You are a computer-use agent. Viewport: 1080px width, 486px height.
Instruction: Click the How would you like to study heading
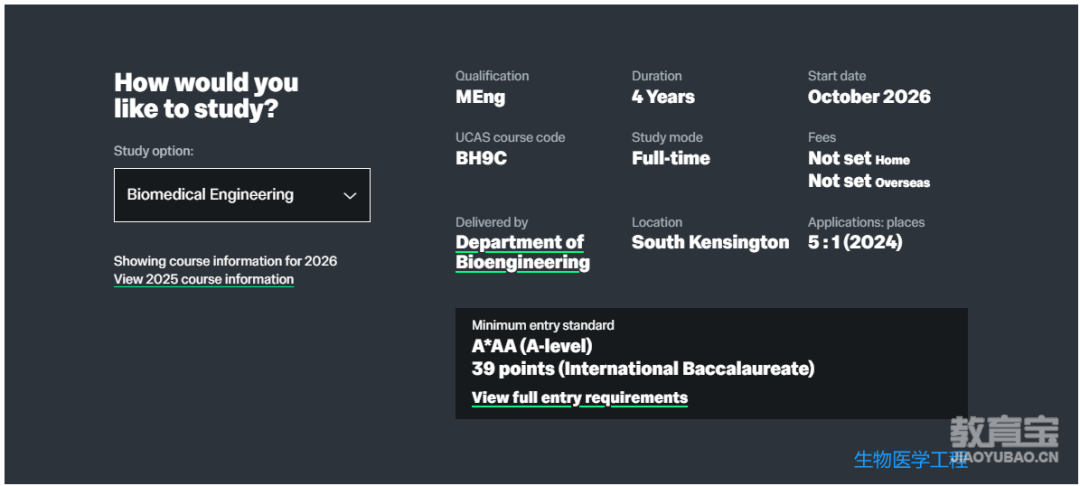[206, 95]
